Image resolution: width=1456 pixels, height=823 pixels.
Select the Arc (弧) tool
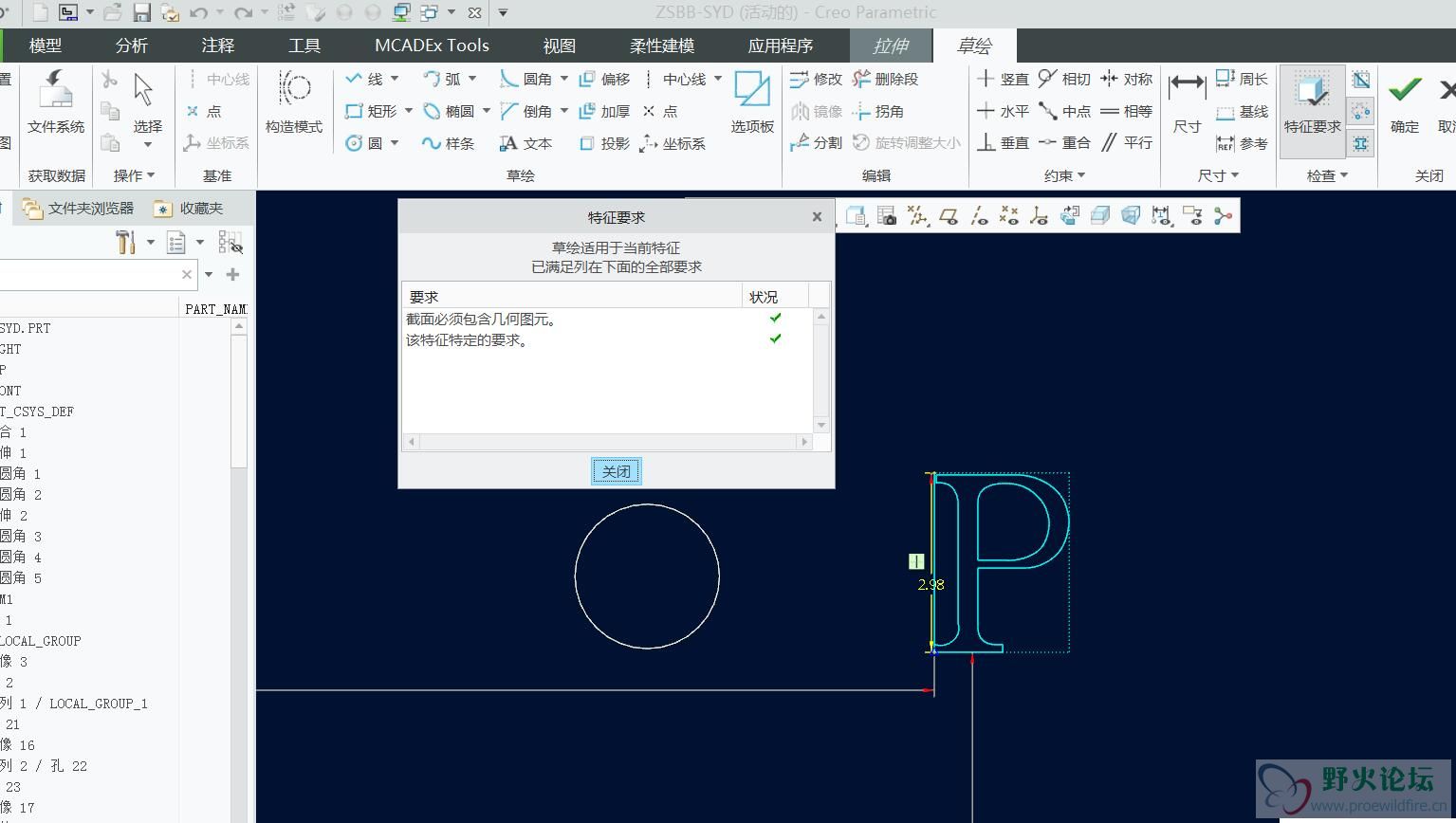(x=442, y=79)
